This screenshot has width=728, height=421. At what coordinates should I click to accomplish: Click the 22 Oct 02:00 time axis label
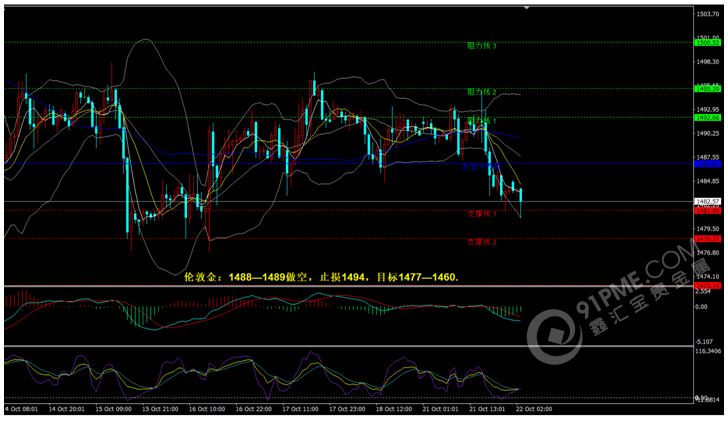pyautogui.click(x=535, y=408)
